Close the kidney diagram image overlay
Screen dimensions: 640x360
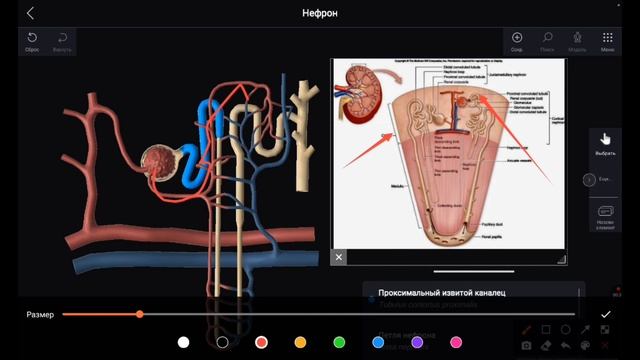pyautogui.click(x=339, y=257)
